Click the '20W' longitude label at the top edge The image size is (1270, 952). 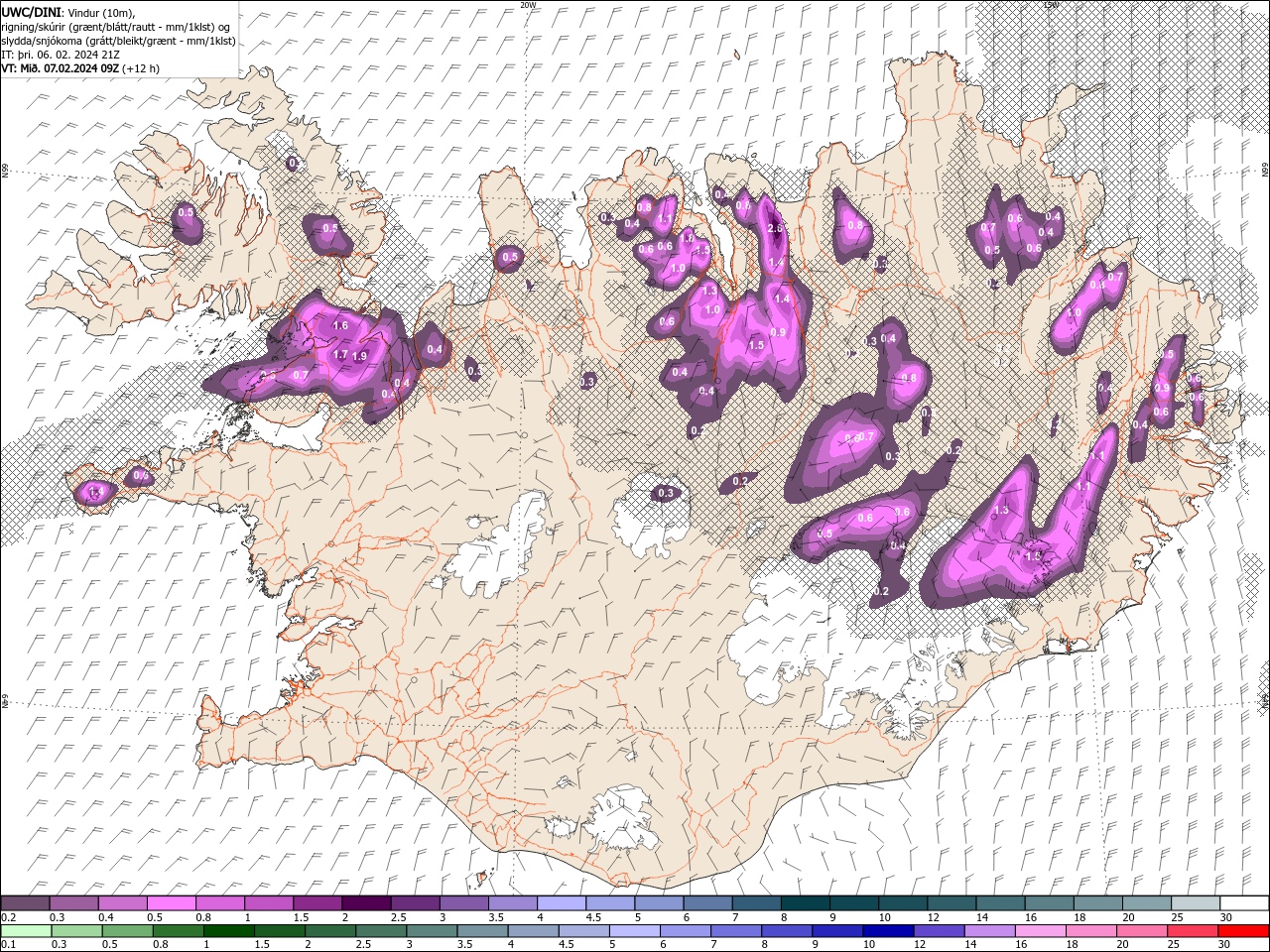click(x=528, y=5)
